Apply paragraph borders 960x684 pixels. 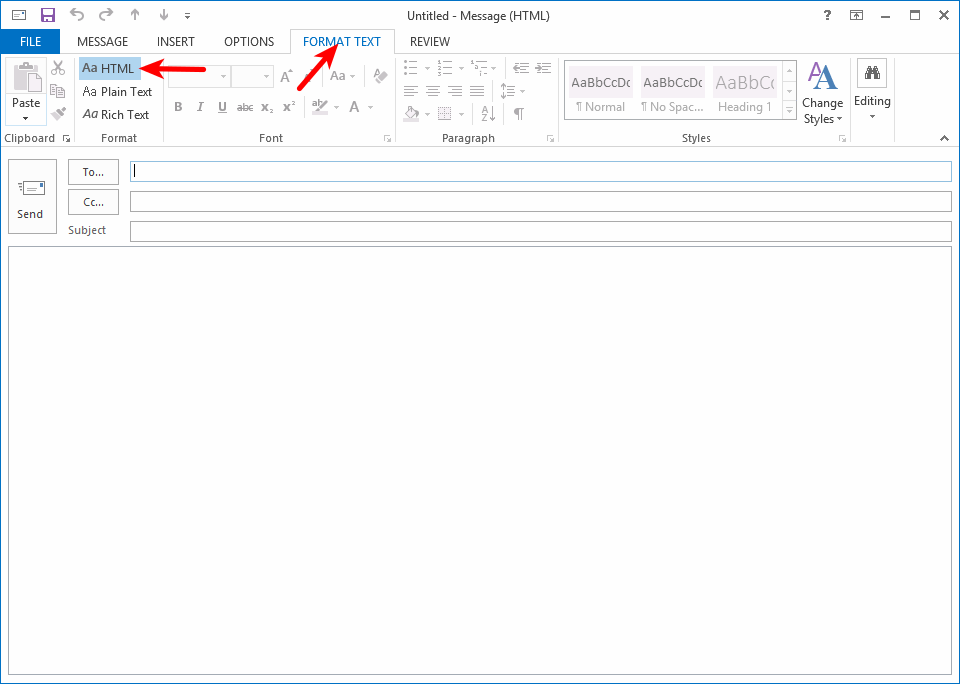[445, 114]
